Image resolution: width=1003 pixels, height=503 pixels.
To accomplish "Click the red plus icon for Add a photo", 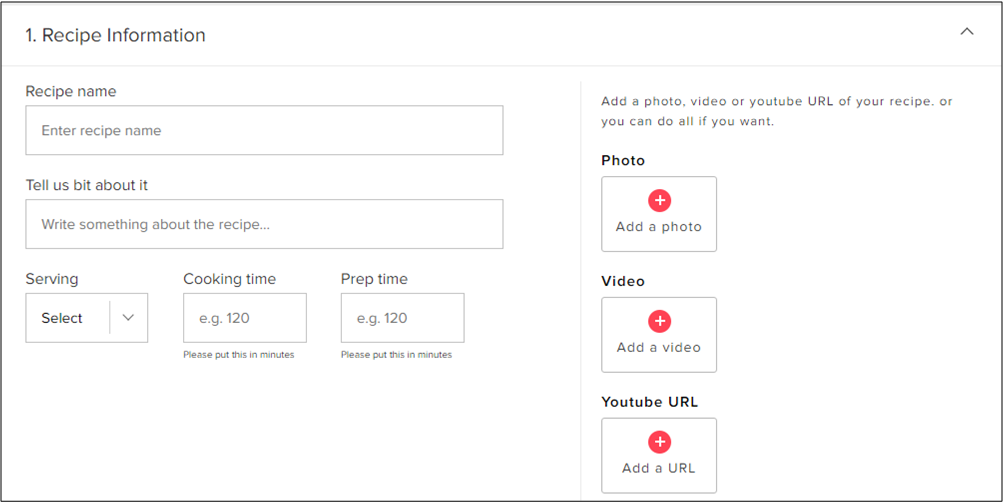I will (659, 200).
